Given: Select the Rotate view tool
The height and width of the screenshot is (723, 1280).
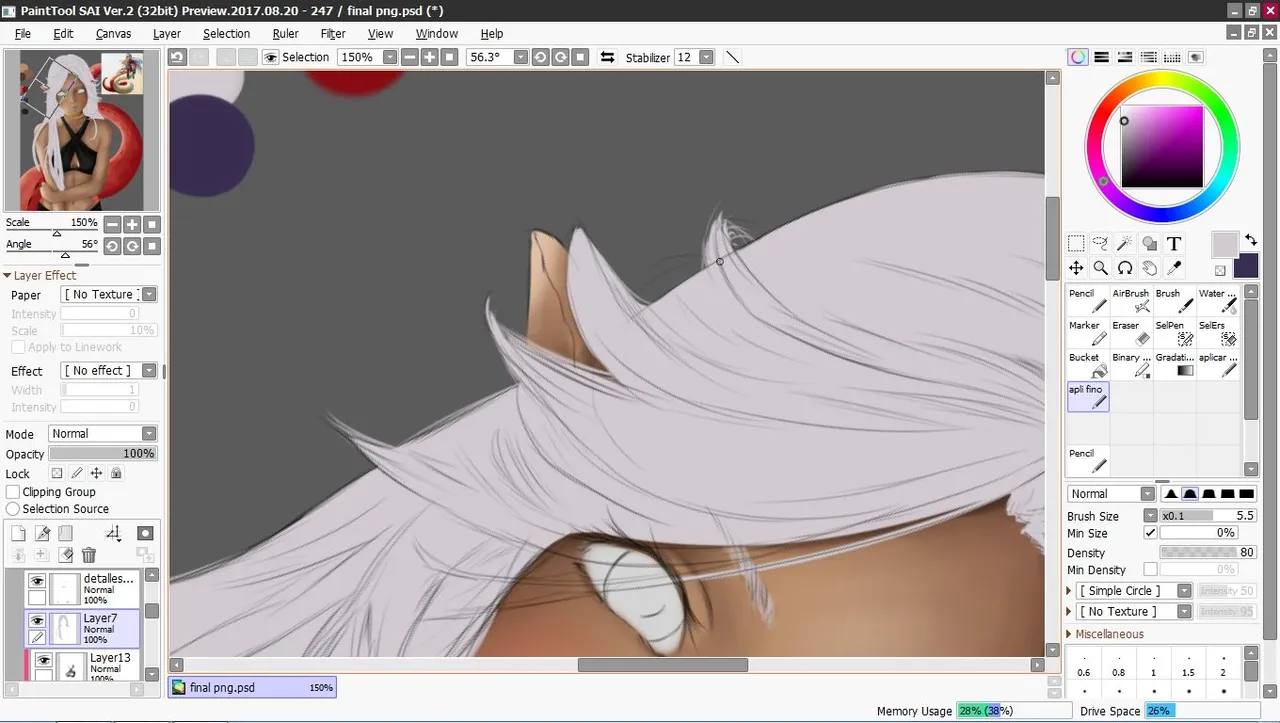Looking at the screenshot, I should pyautogui.click(x=1125, y=268).
